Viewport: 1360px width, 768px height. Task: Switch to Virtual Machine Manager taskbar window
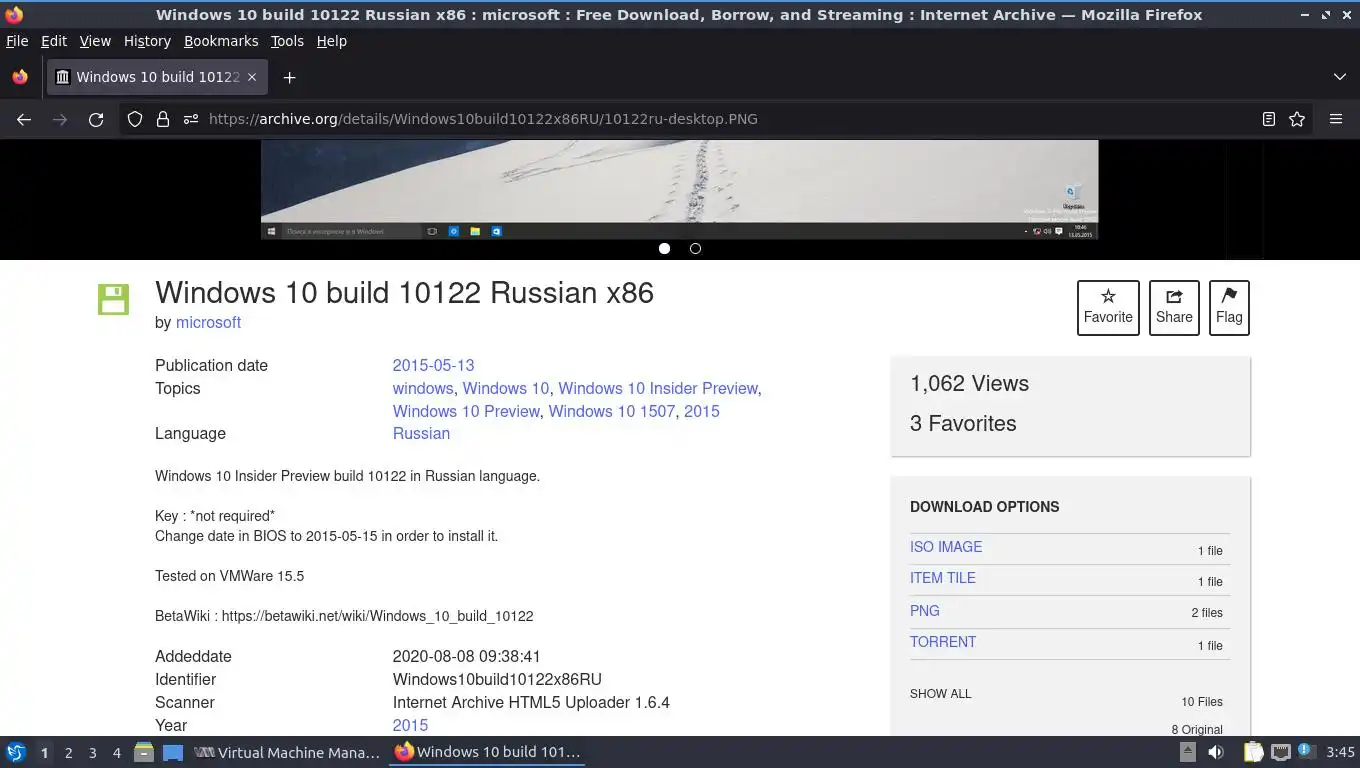click(x=287, y=752)
